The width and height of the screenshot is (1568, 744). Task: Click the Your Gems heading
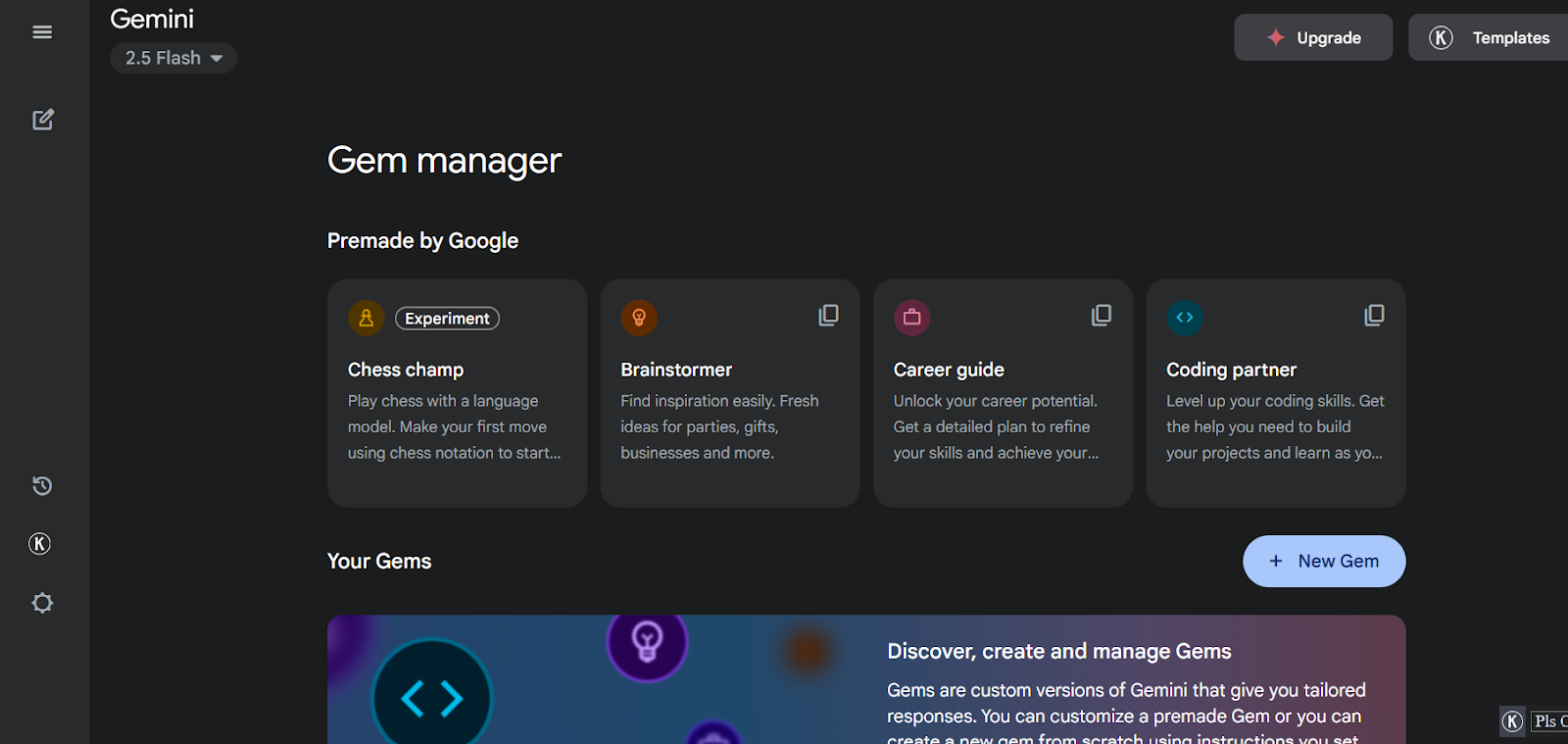tap(379, 561)
